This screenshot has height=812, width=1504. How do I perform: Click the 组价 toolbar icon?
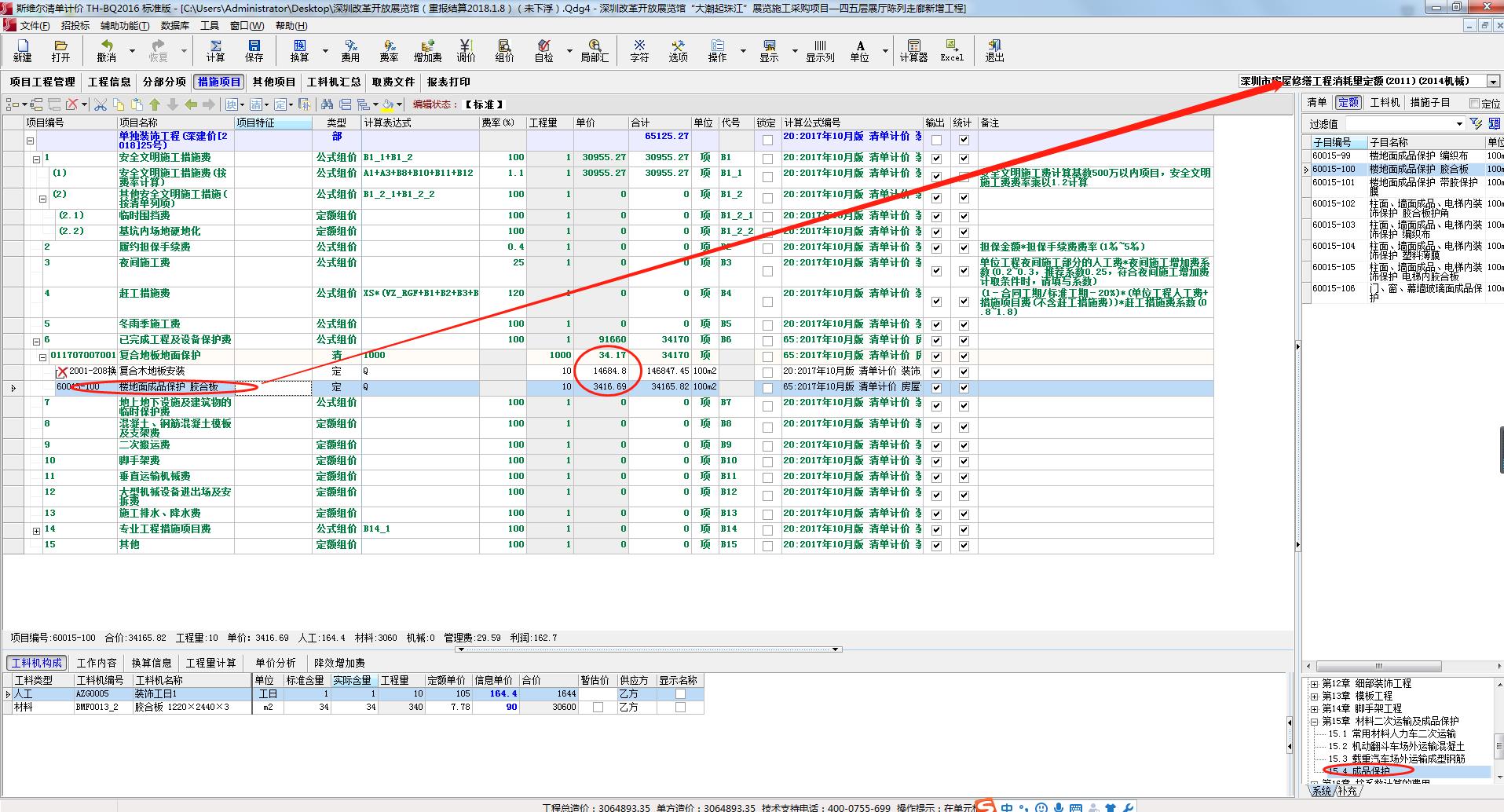pos(504,51)
